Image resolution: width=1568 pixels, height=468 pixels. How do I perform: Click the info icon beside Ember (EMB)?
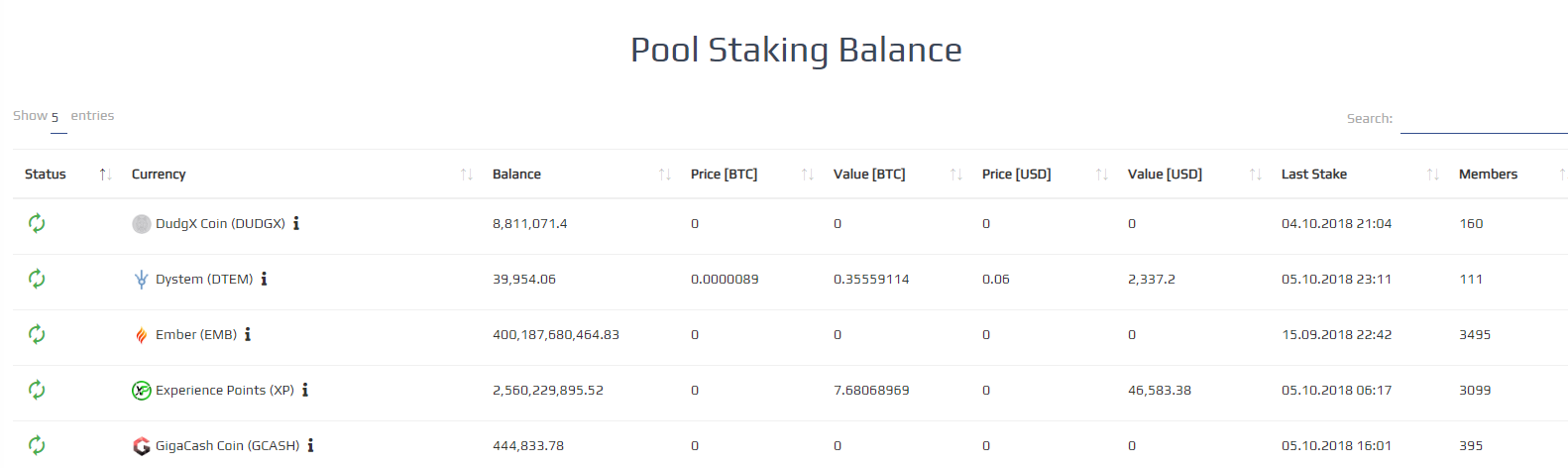248,334
